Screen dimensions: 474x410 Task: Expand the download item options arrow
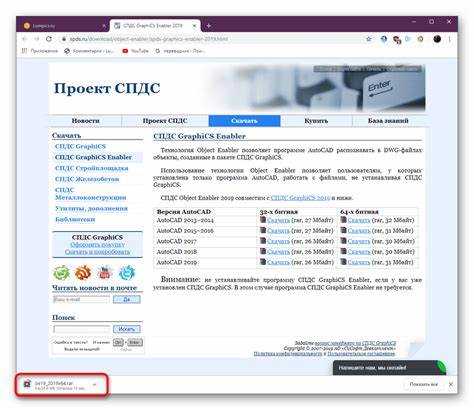(x=95, y=385)
